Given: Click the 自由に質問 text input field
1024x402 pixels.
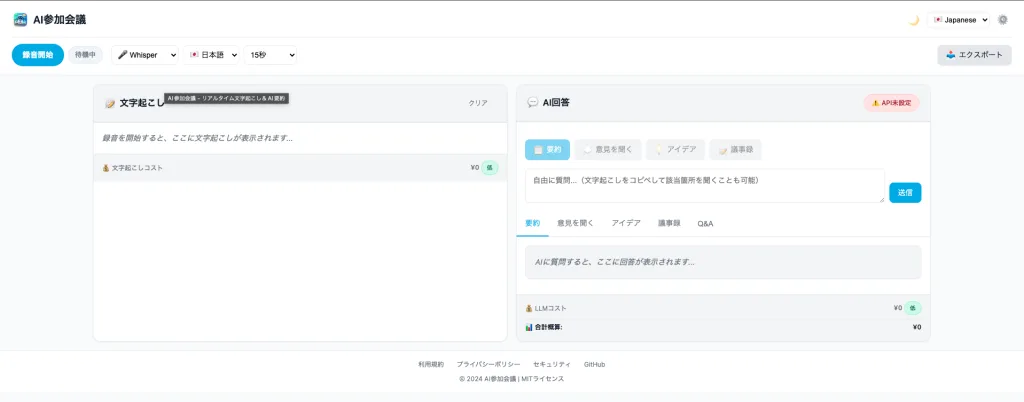Looking at the screenshot, I should click(x=704, y=186).
